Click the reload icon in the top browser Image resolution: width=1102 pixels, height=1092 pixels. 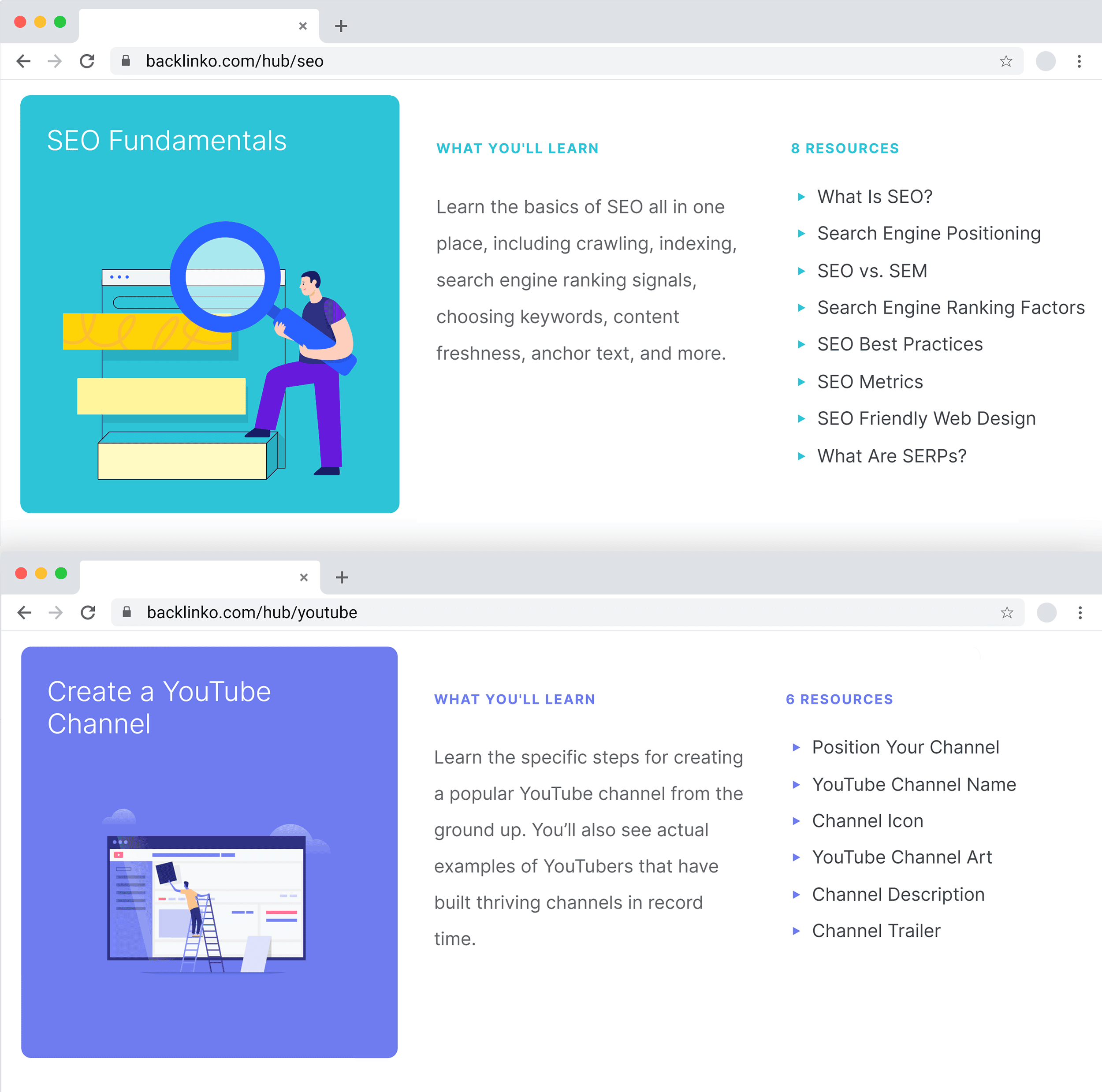point(87,61)
